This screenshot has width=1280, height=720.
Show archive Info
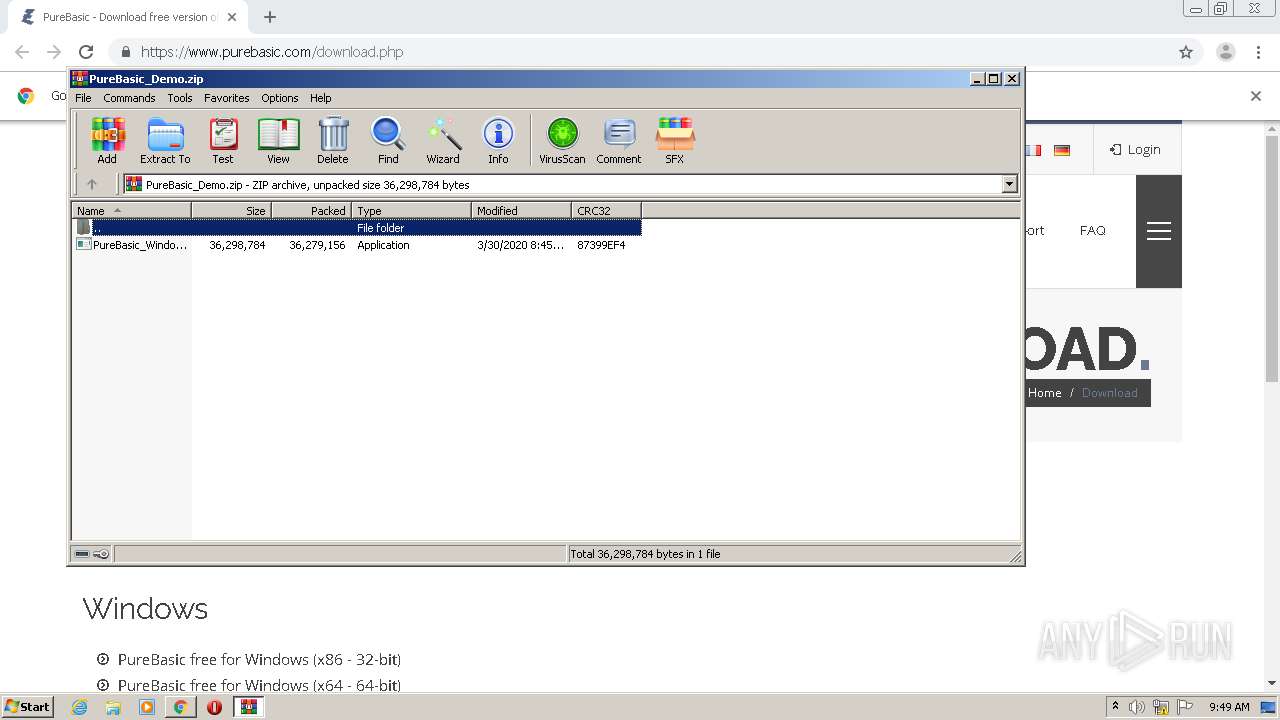tap(498, 140)
